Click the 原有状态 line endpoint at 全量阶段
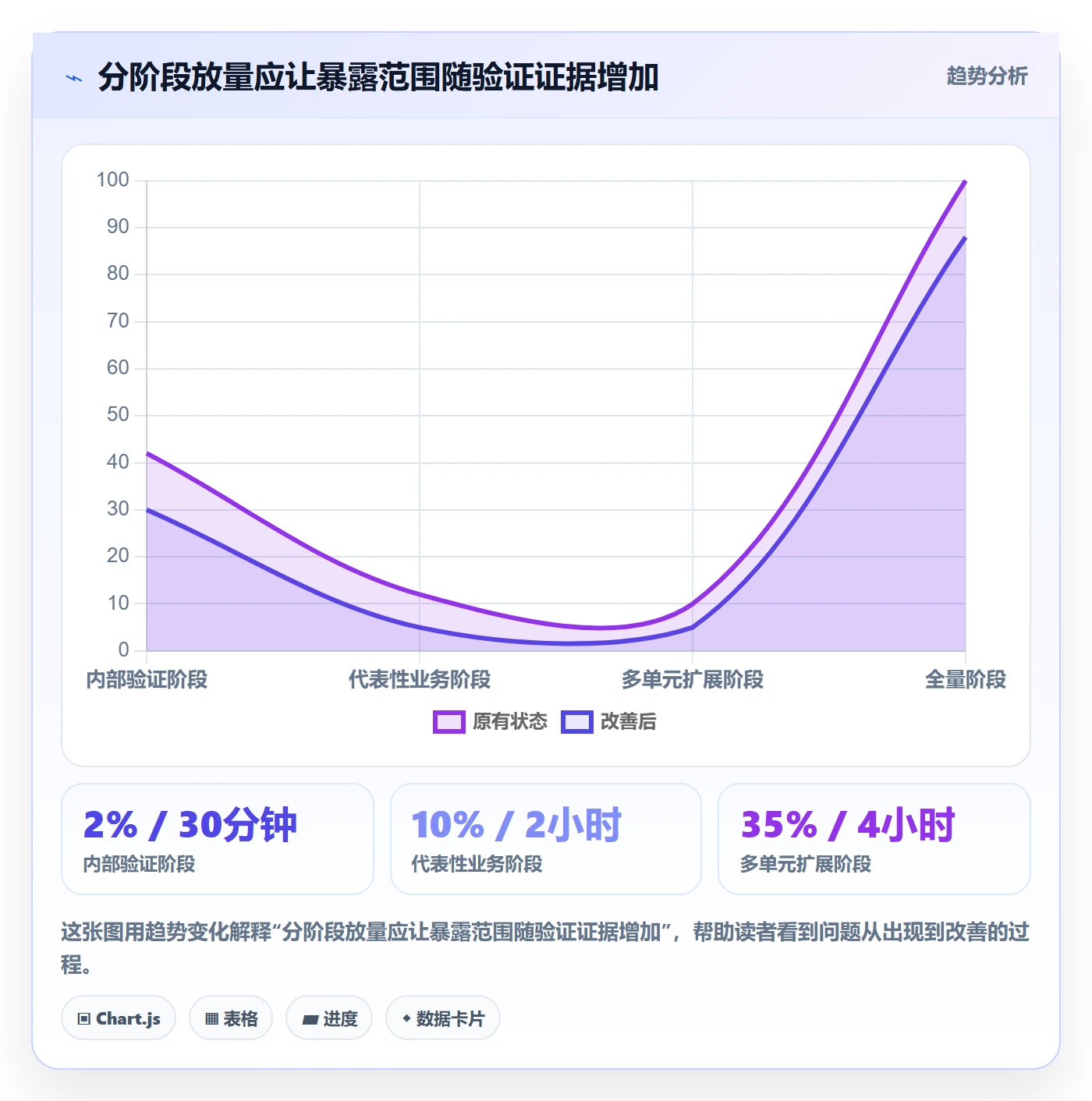Viewport: 1092px width, 1101px height. (966, 181)
